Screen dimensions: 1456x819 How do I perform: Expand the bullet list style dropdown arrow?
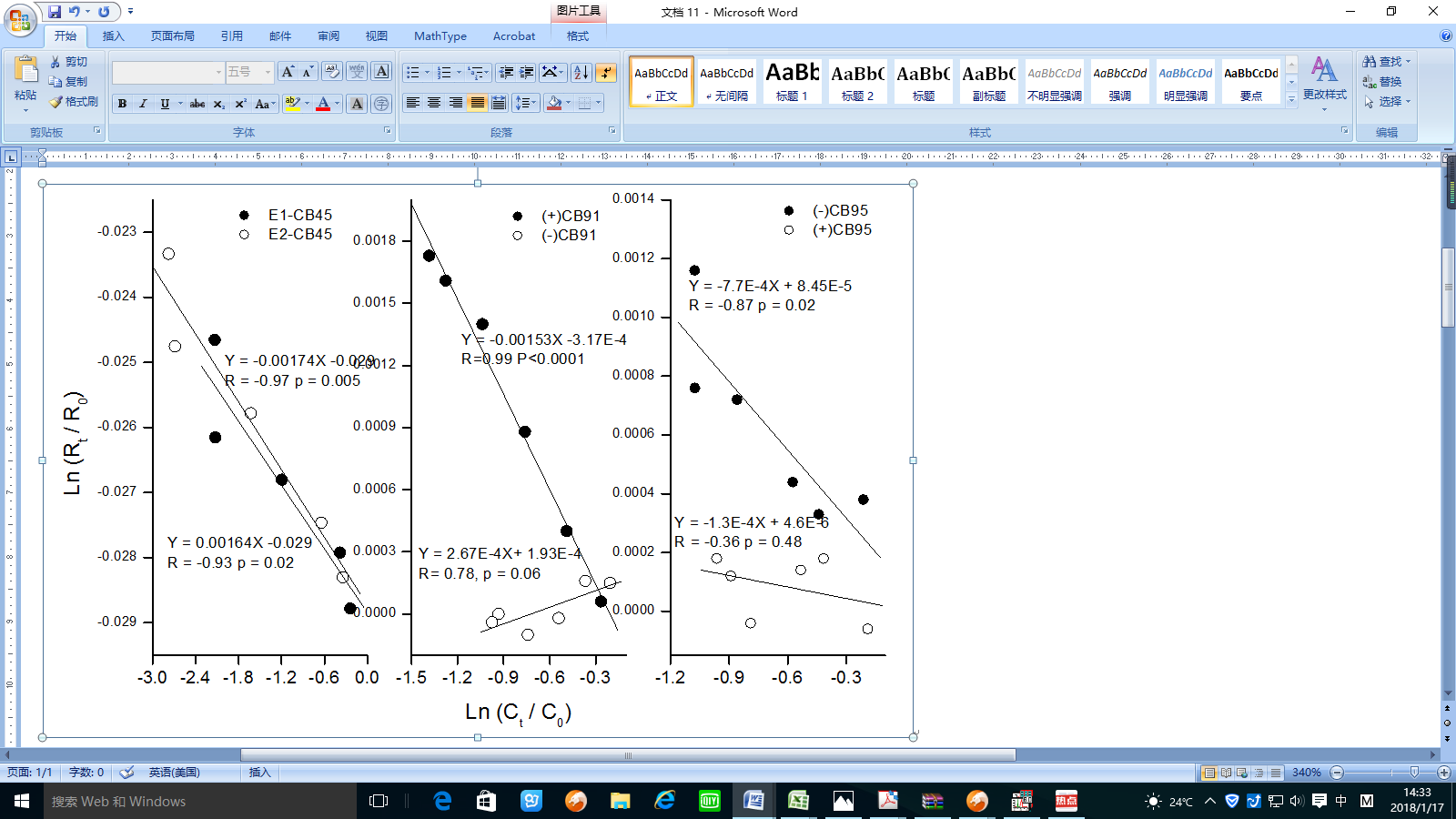click(x=427, y=73)
